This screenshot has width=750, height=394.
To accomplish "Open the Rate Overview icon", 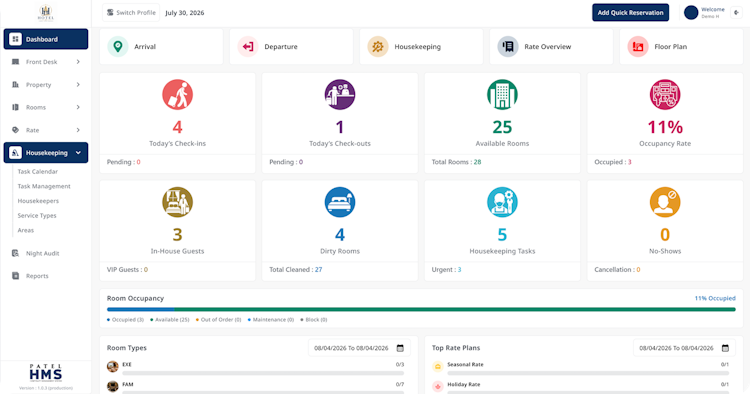I will pos(508,46).
